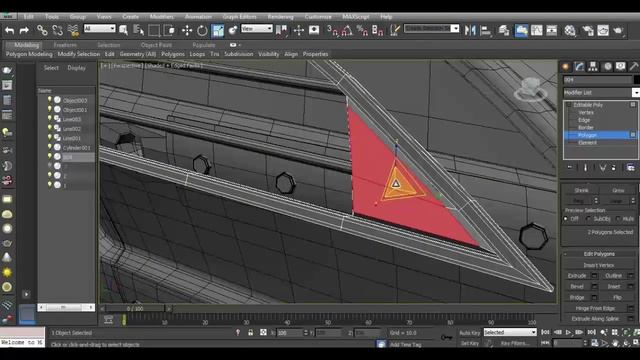Toggle visibility bulb for Object001
The image size is (640, 360).
(50, 109)
